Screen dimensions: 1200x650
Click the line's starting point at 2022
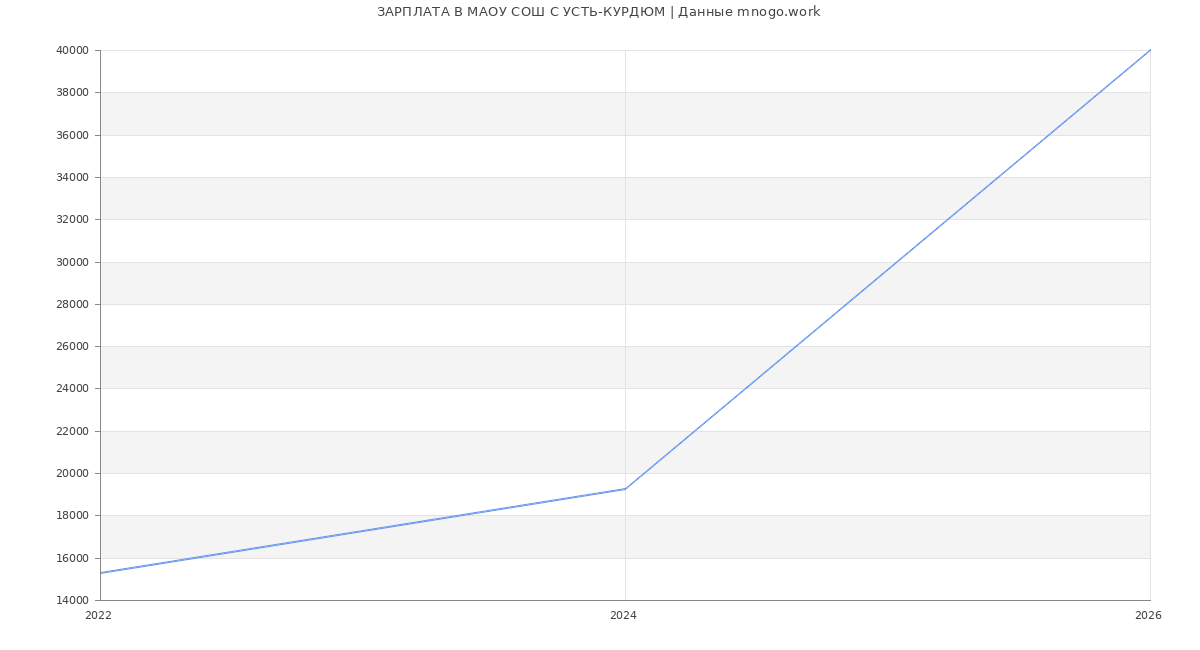click(x=100, y=573)
